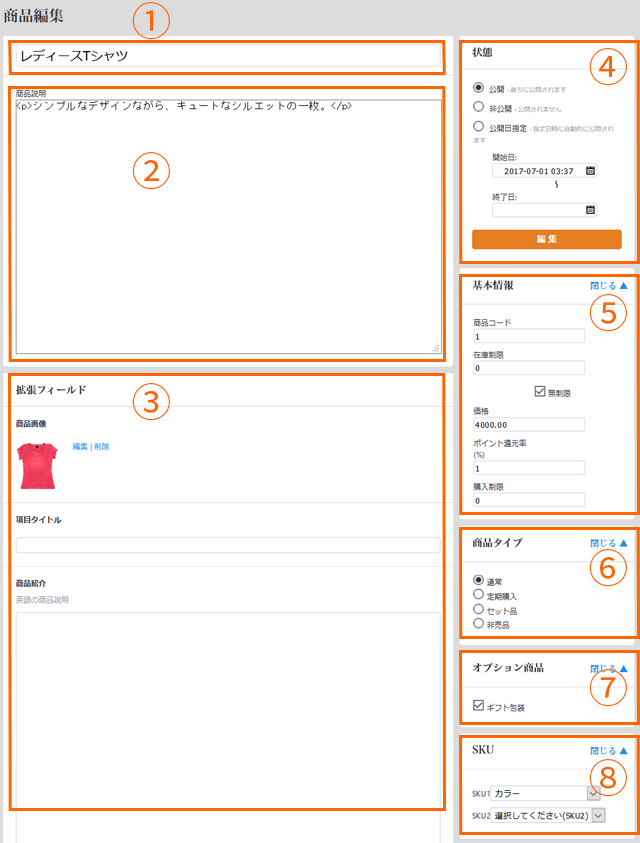Choose the セット品 product type
640x843 pixels.
point(479,609)
